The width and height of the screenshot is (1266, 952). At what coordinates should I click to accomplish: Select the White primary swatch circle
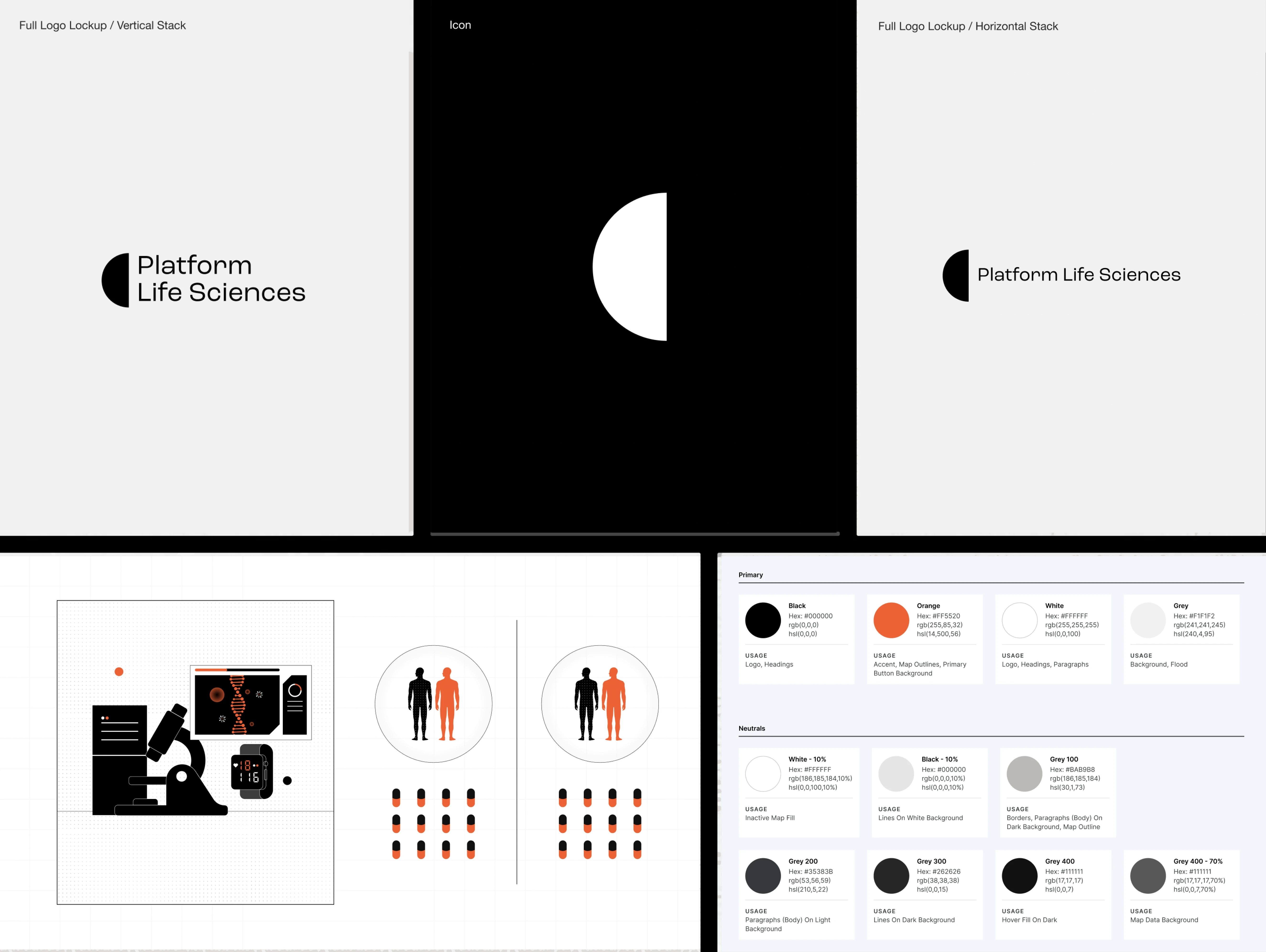1019,621
